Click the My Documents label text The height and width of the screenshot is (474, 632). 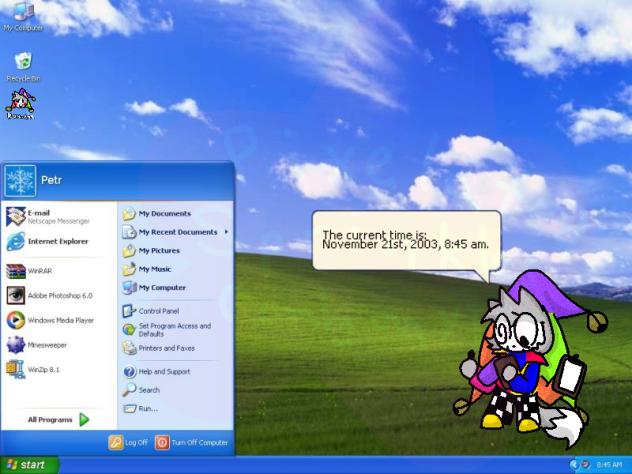click(164, 214)
